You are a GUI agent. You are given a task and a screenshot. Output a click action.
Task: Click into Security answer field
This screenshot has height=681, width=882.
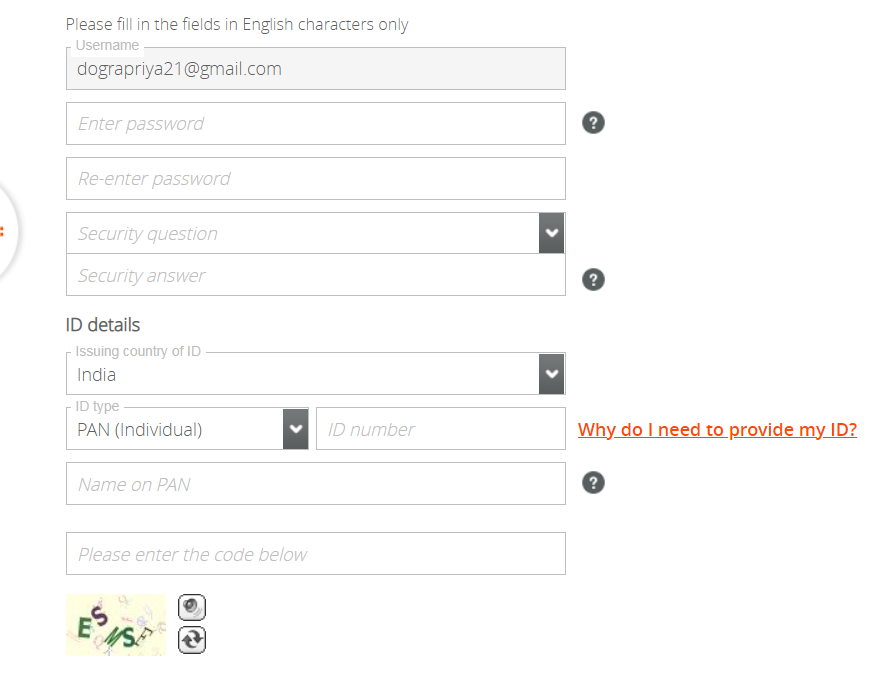[316, 274]
